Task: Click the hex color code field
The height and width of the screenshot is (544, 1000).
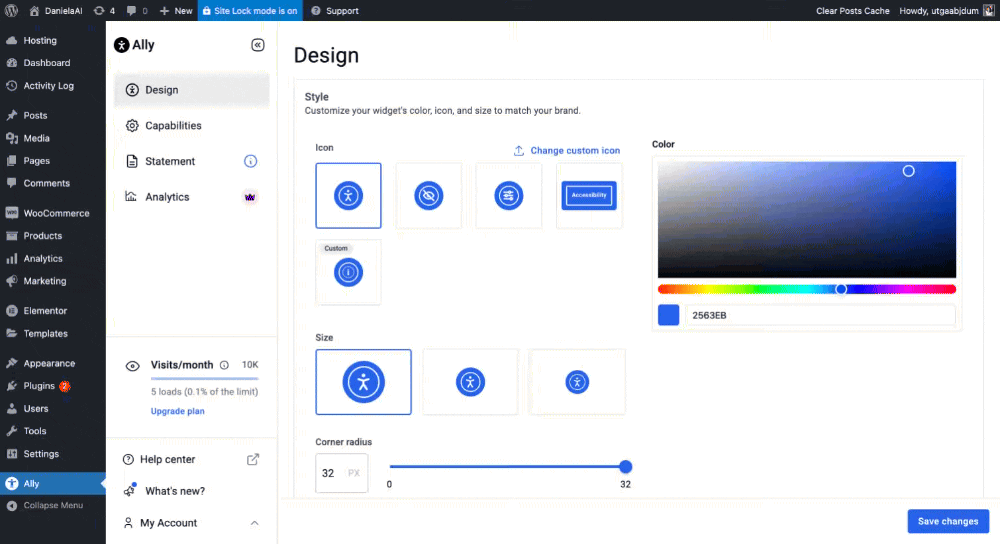Action: click(819, 316)
